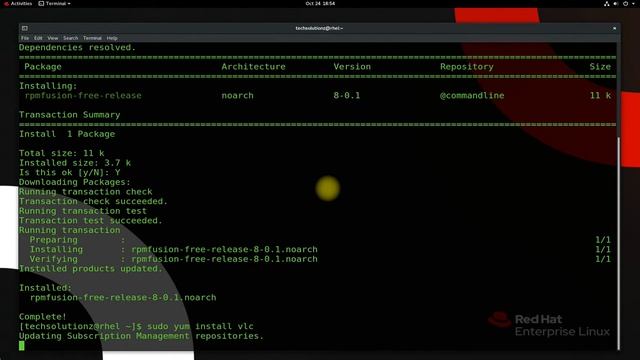Click the '11 k' size value in table
640x360 pixels.
600,96
